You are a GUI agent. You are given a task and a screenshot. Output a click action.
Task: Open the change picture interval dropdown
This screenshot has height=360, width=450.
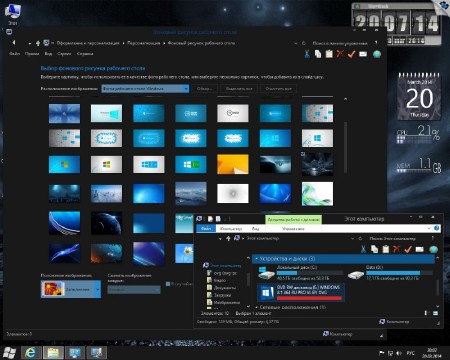point(134,290)
